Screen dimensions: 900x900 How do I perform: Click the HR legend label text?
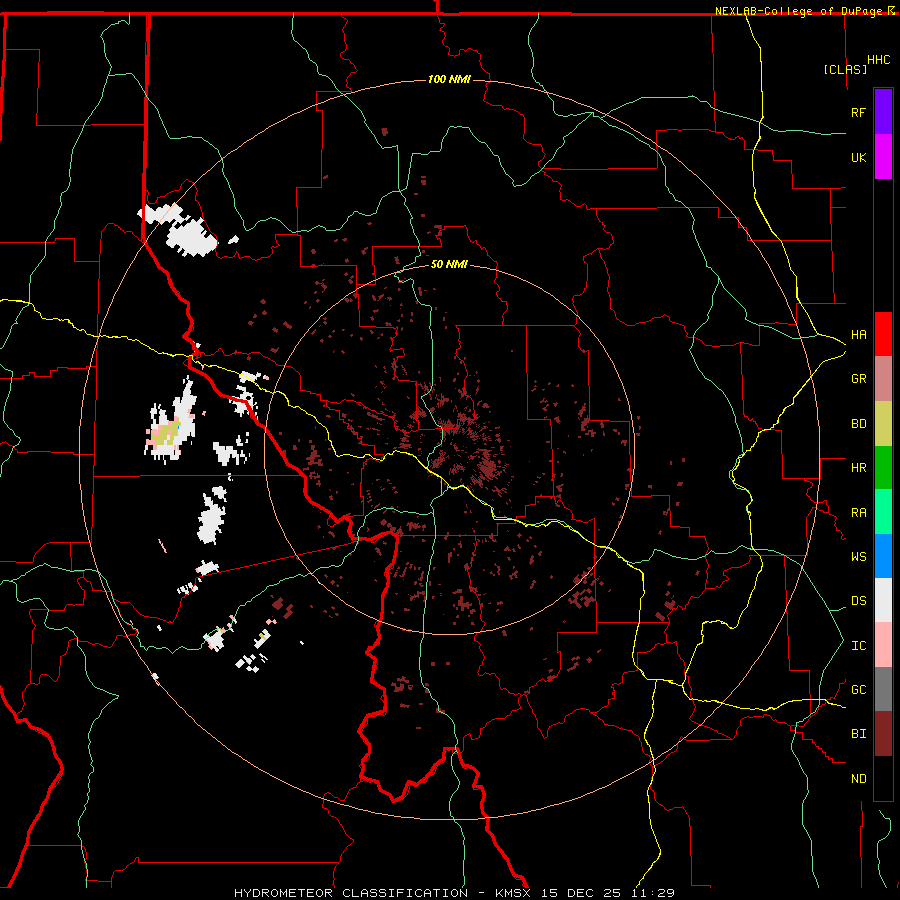pos(859,468)
